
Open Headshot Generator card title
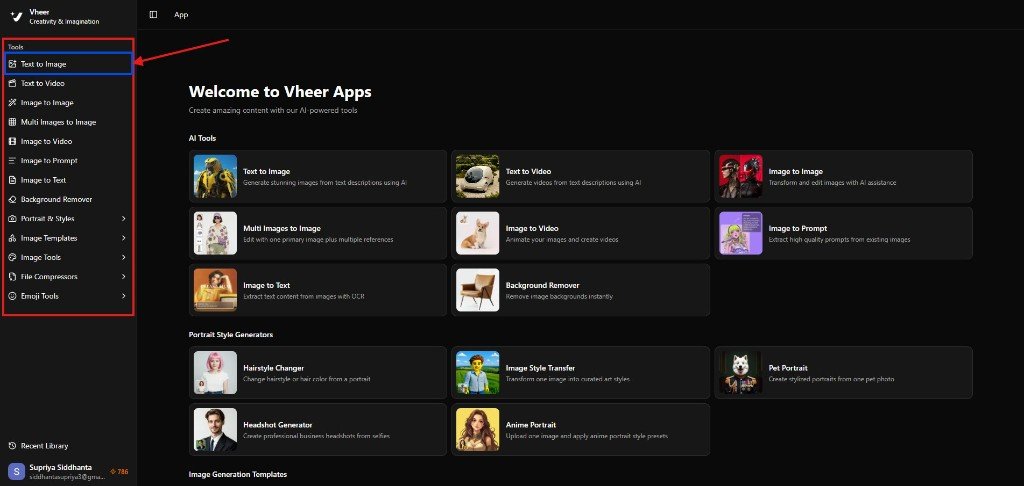point(278,425)
